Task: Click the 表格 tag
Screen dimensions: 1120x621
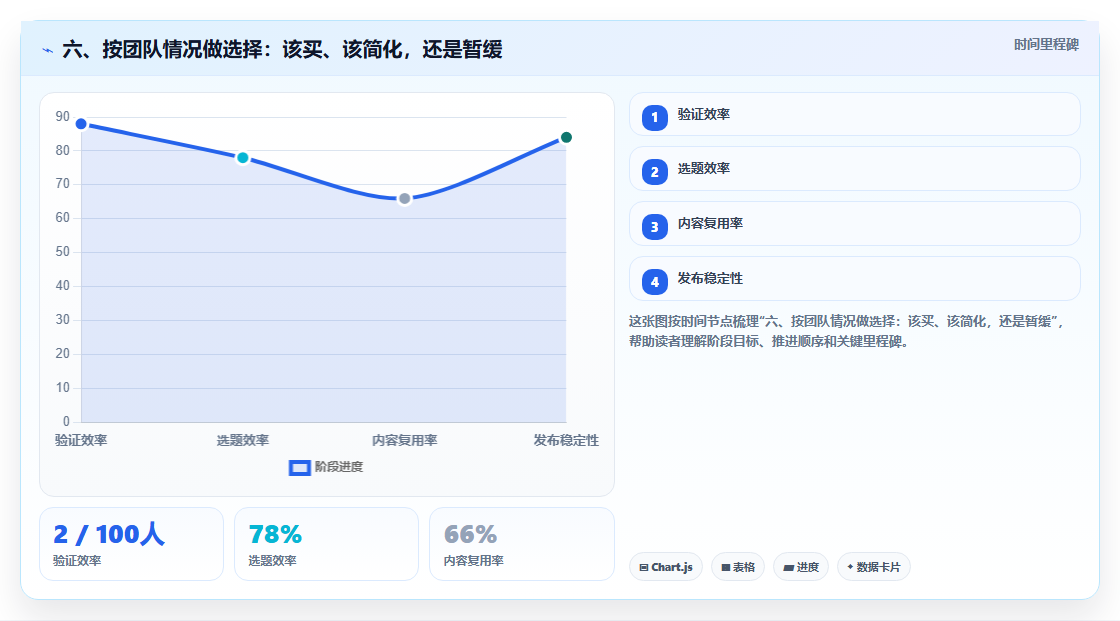Action: [738, 567]
